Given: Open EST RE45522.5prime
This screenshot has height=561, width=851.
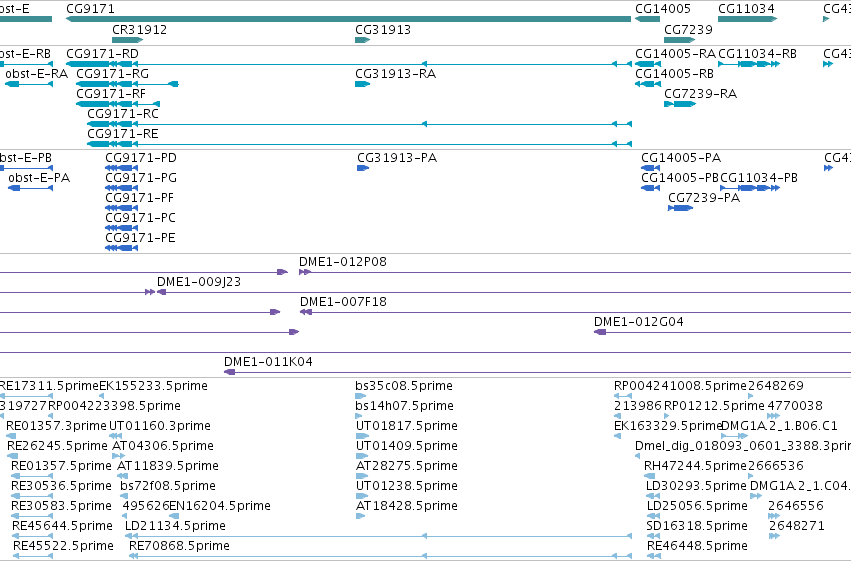Looking at the screenshot, I should point(63,546).
